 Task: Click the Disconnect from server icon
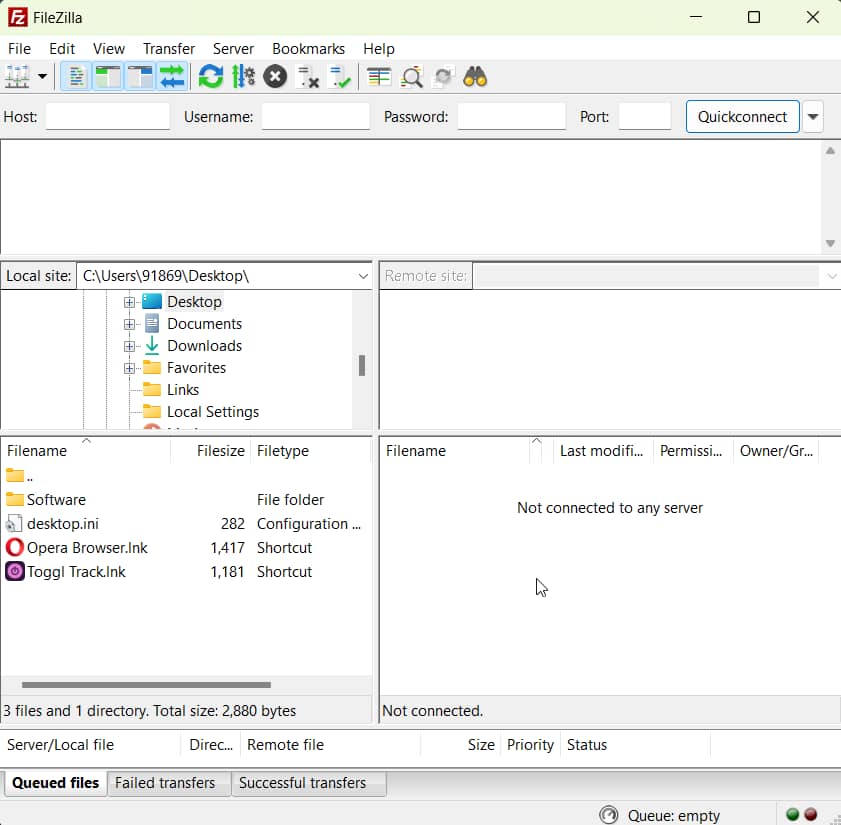308,76
